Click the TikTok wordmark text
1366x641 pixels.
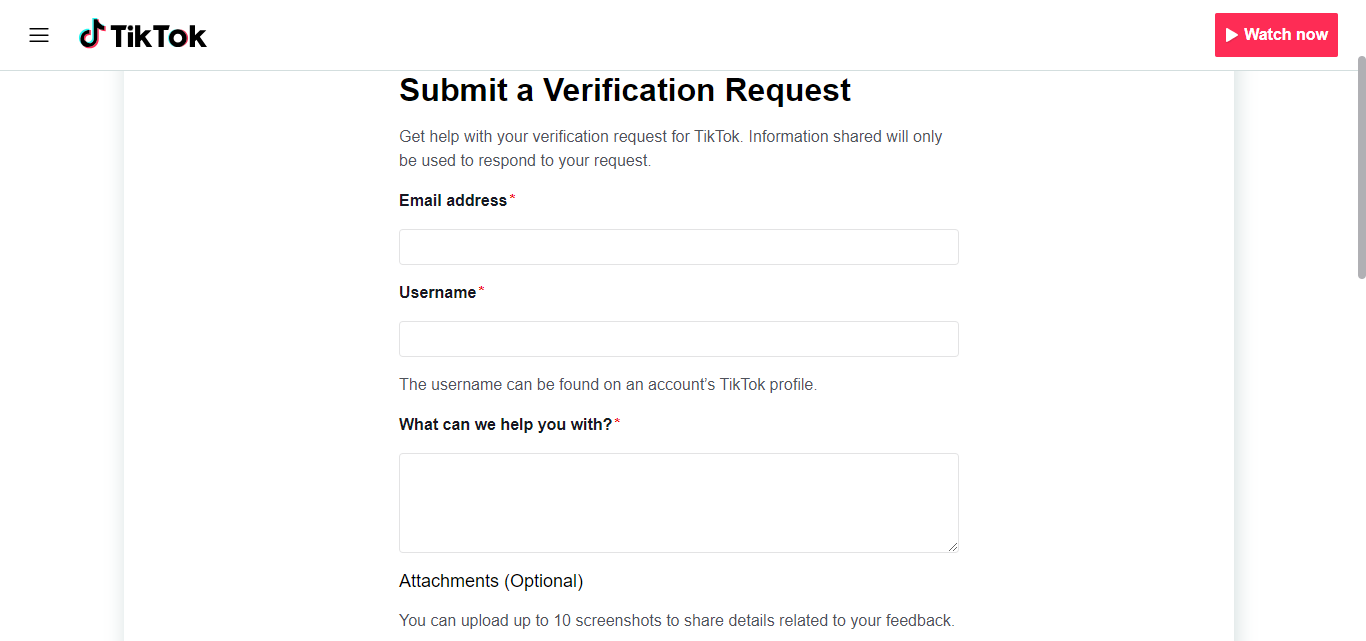click(158, 37)
